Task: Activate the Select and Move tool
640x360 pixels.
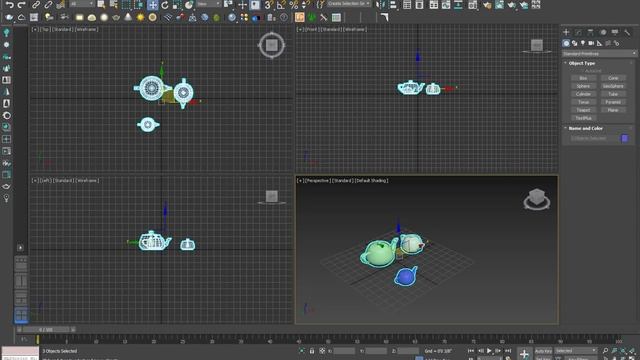Action: 152,5
